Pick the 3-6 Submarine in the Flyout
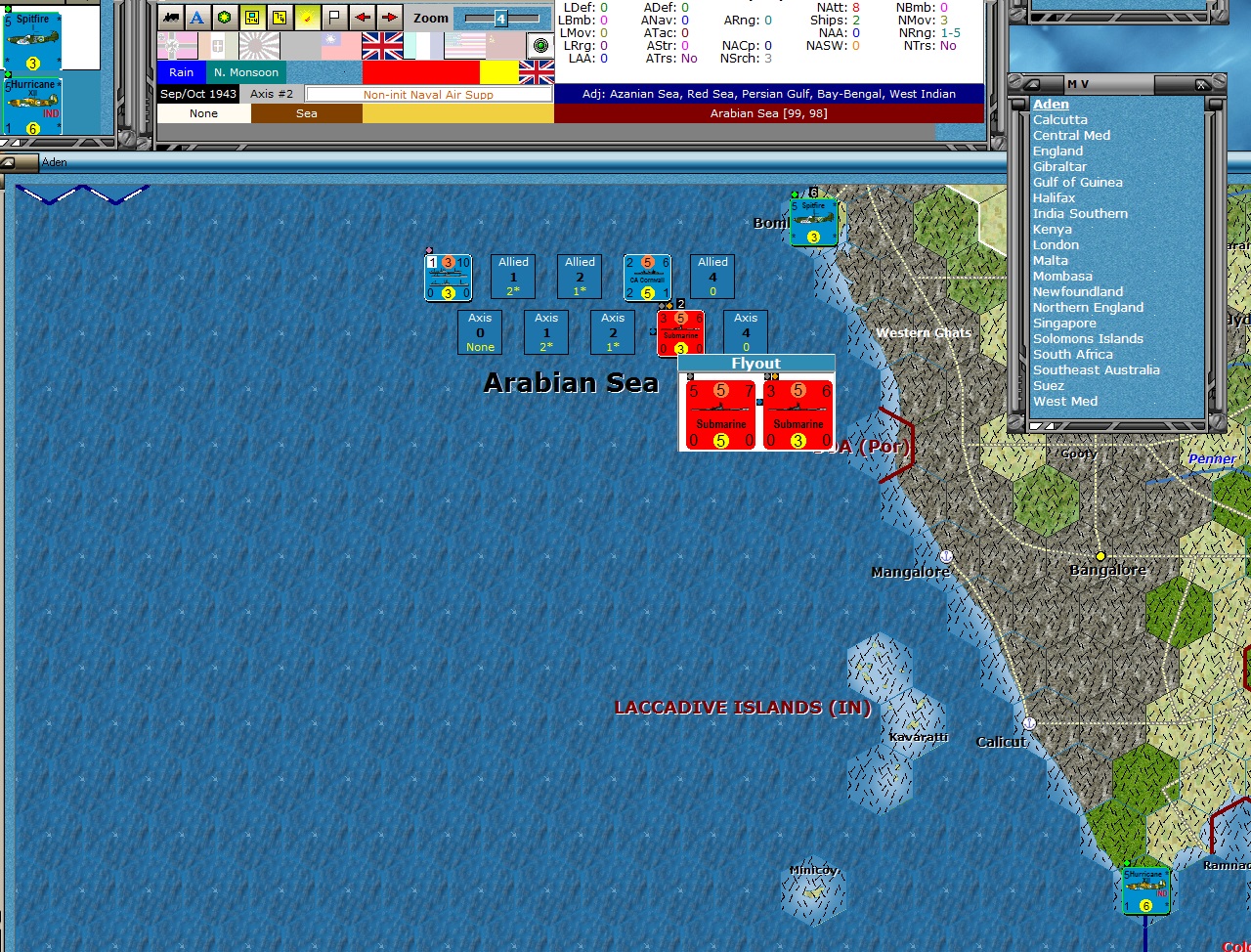This screenshot has width=1251, height=952. 798,415
